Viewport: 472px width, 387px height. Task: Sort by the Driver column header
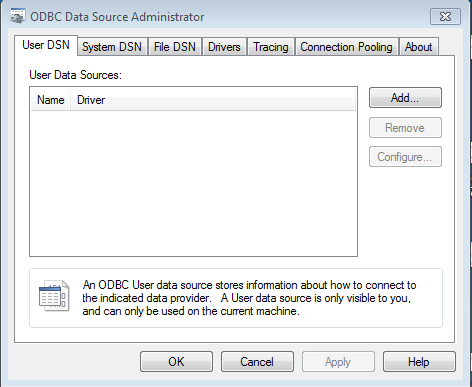[x=213, y=100]
